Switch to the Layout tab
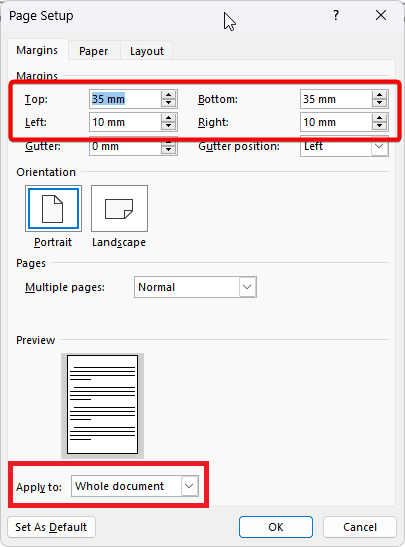Screen dimensions: 405x547 pyautogui.click(x=147, y=51)
